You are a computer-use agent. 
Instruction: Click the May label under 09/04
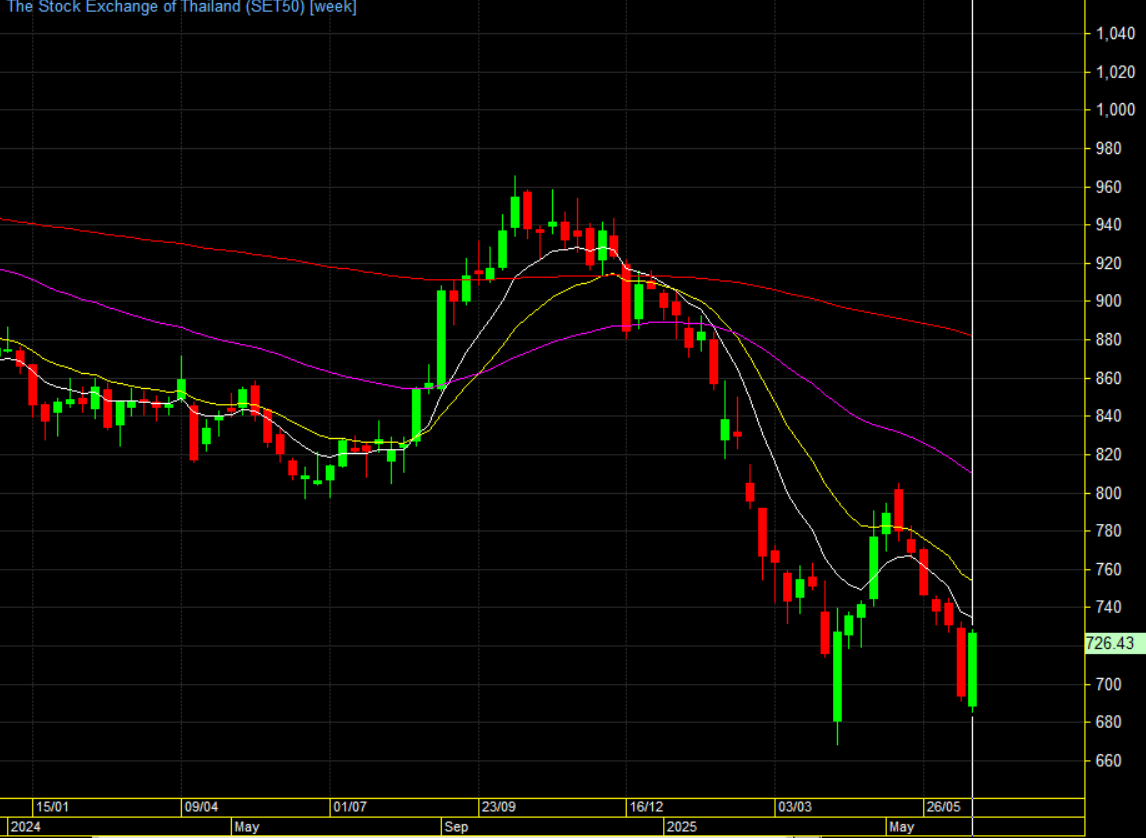tap(247, 827)
